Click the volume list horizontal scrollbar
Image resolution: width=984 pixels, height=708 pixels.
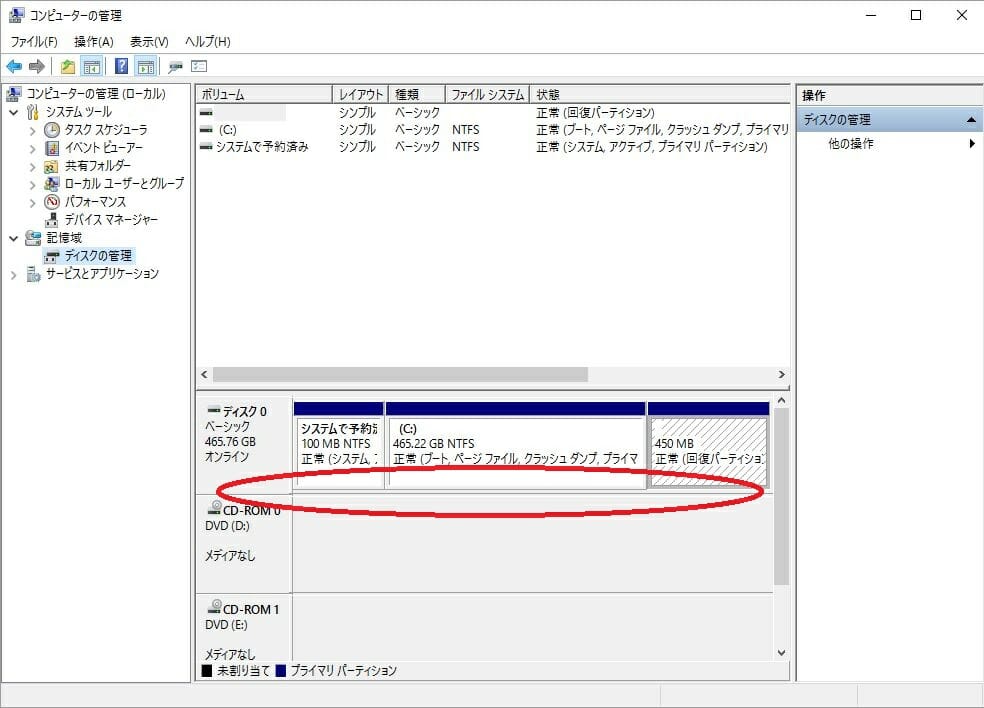400,374
